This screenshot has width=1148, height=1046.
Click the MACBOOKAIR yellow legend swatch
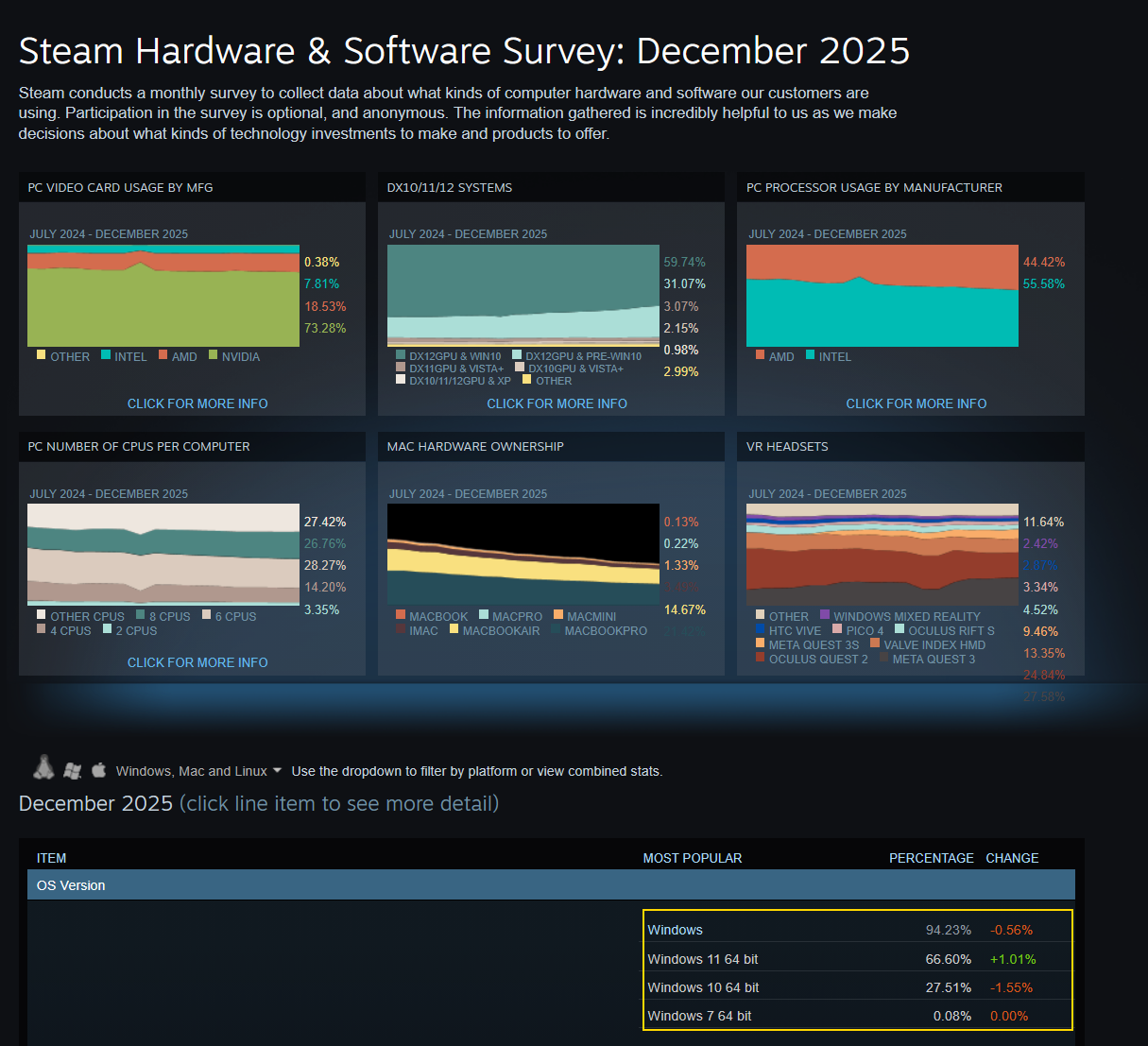click(x=454, y=629)
